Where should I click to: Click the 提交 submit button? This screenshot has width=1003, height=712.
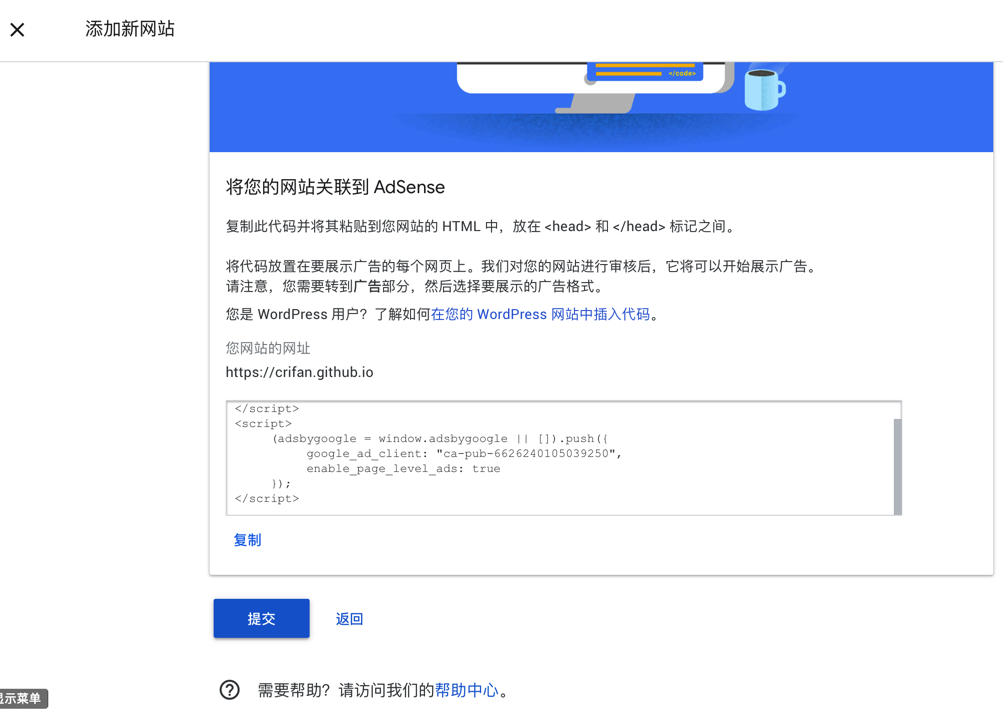262,619
